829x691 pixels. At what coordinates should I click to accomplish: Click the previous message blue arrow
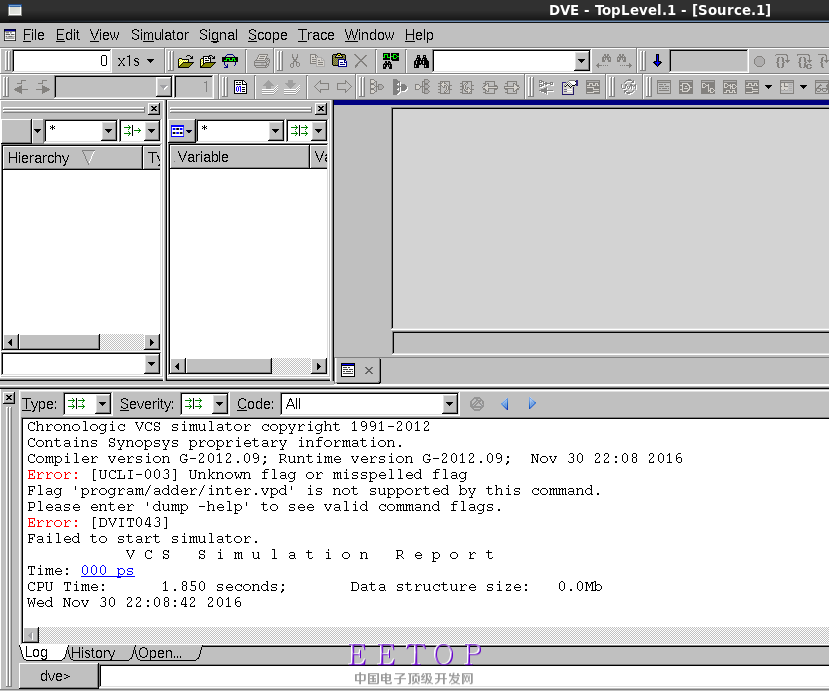click(504, 404)
